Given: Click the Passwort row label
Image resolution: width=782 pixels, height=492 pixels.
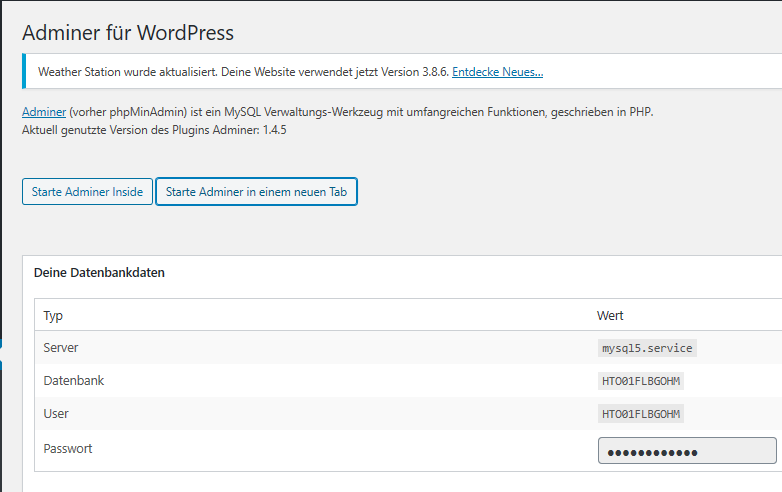Looking at the screenshot, I should 68,449.
